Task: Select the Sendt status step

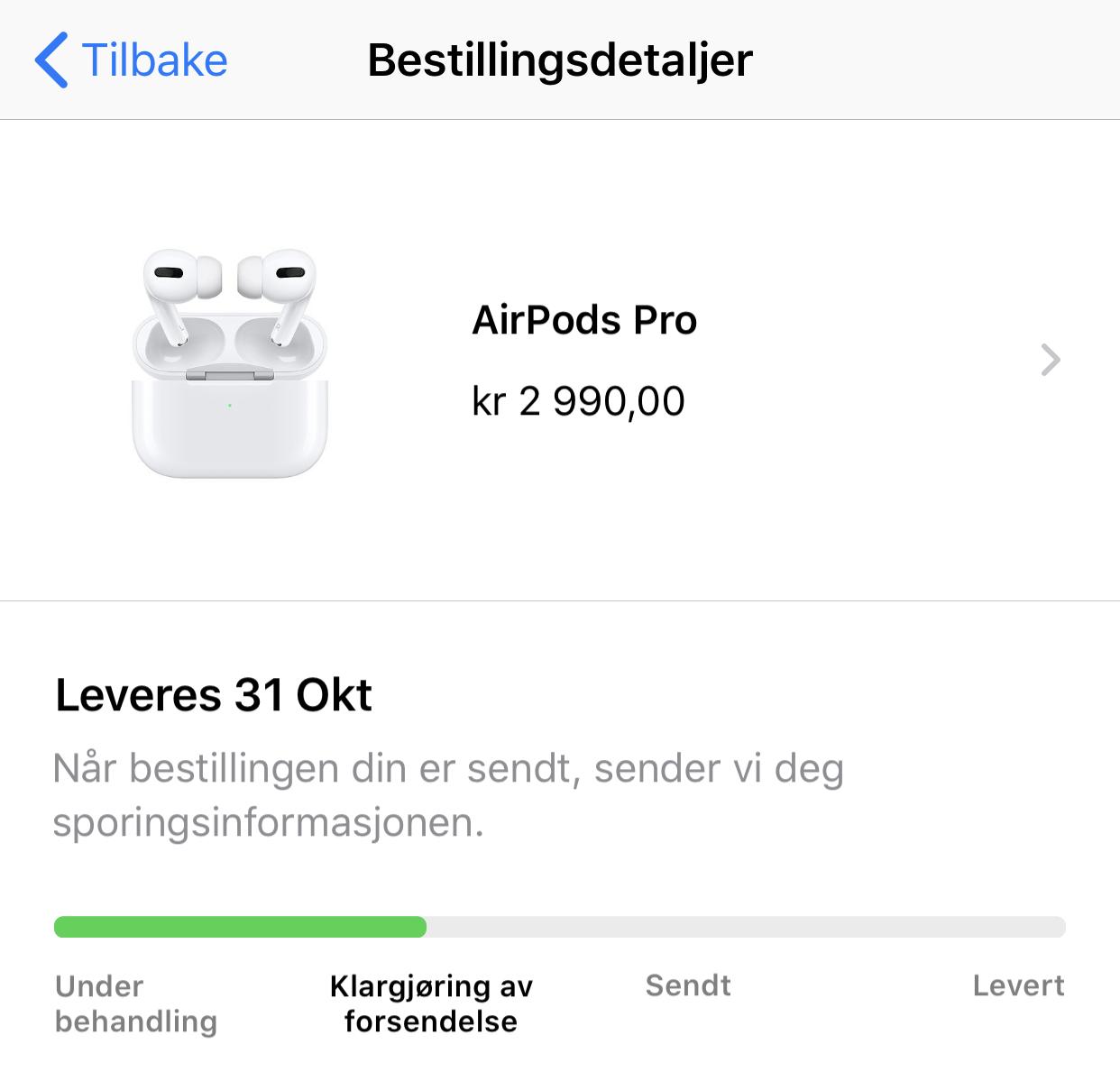Action: [x=688, y=985]
